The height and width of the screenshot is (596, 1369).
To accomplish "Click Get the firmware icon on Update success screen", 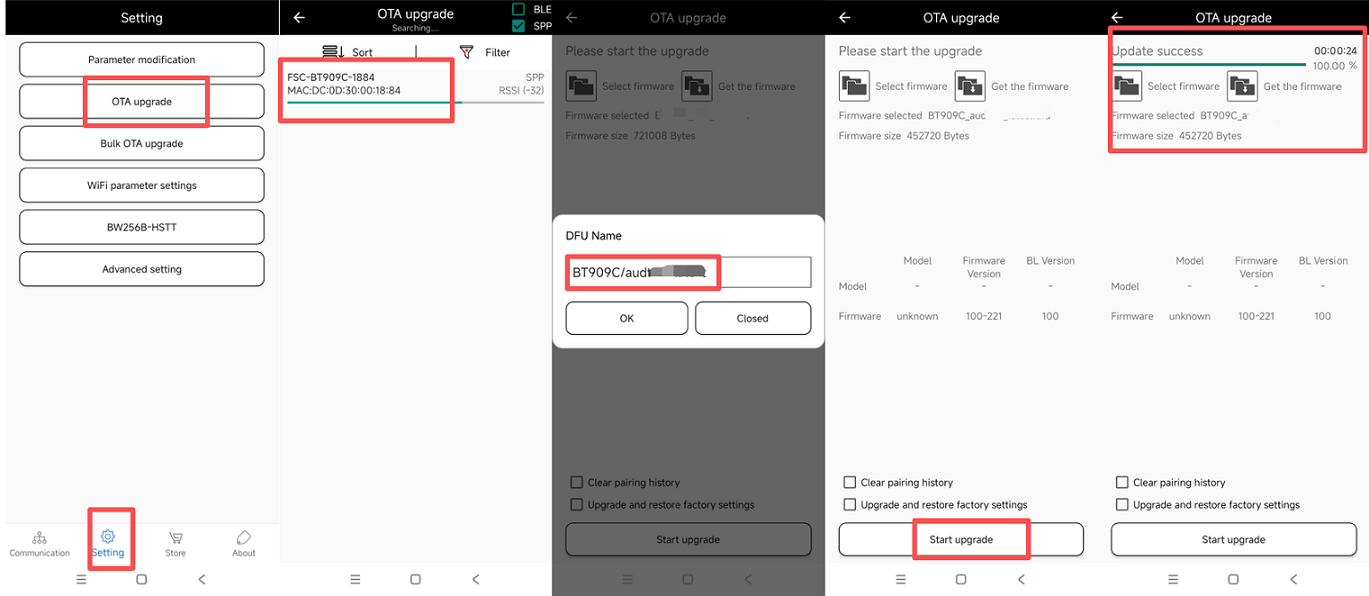I will pyautogui.click(x=1242, y=86).
